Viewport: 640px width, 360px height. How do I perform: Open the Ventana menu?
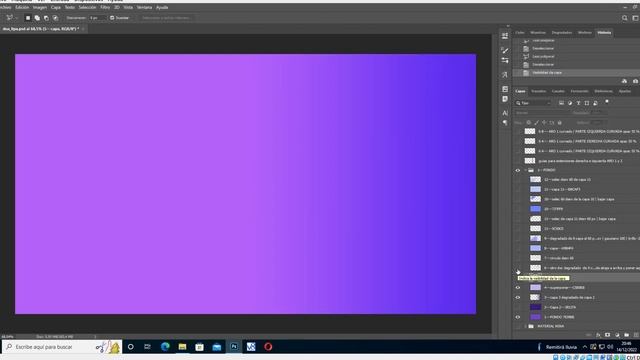[x=144, y=7]
